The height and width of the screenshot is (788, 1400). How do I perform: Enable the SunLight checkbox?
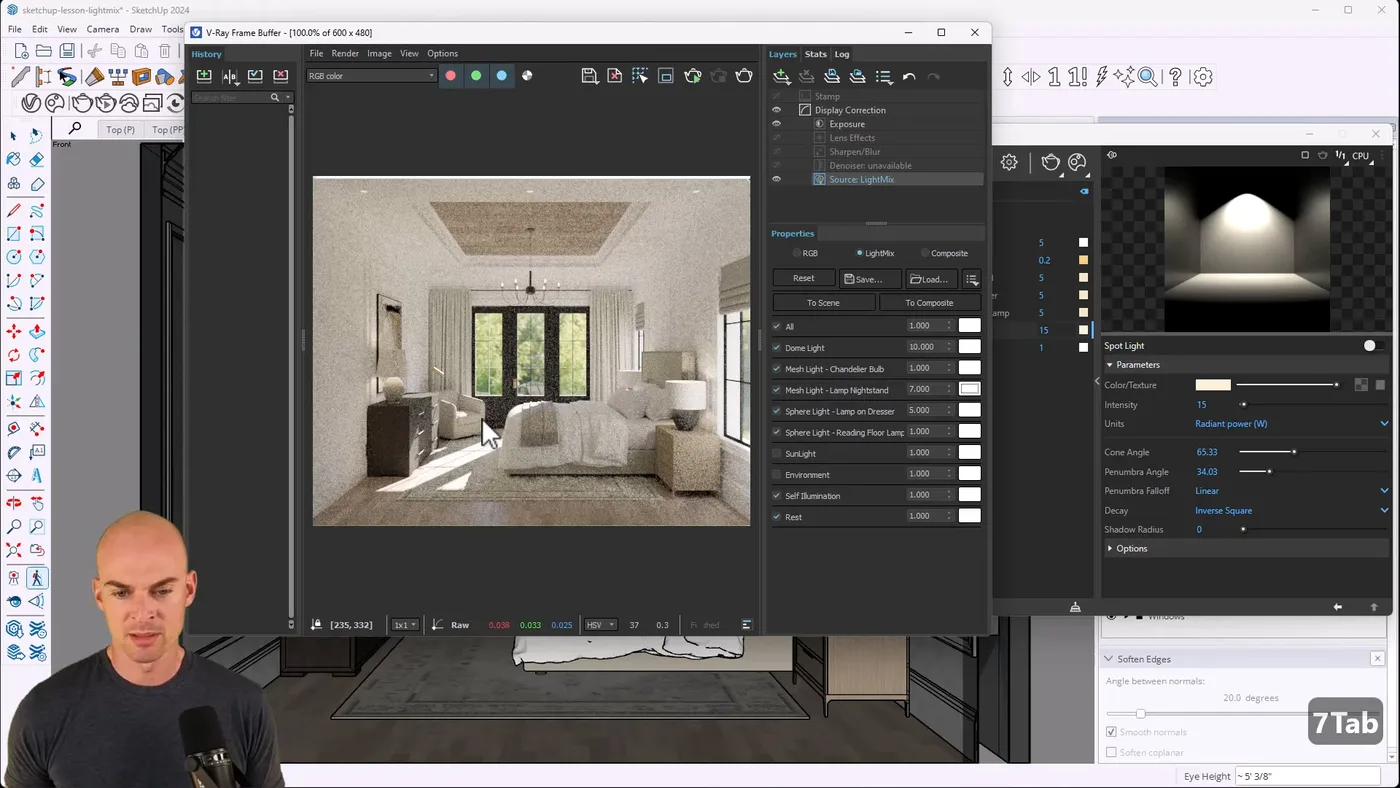[776, 453]
